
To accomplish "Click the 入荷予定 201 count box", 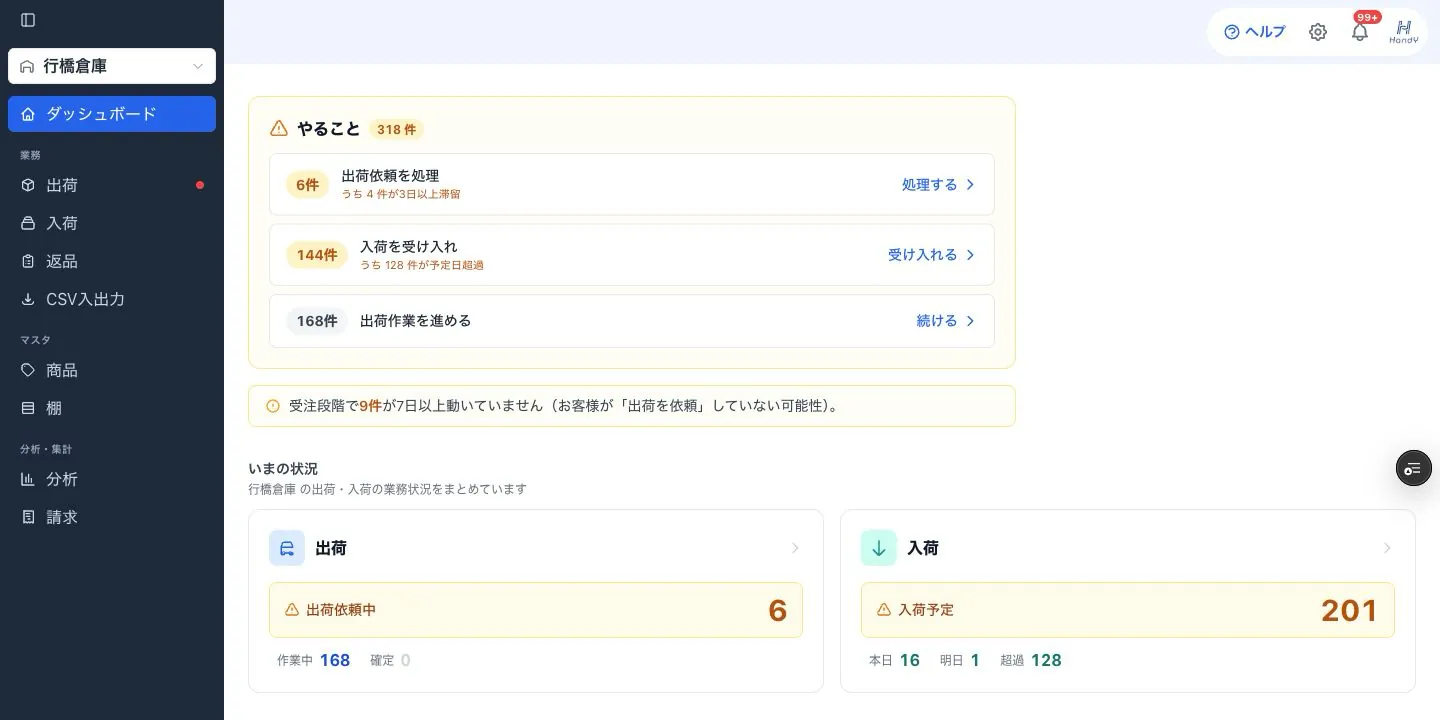I will 1128,610.
